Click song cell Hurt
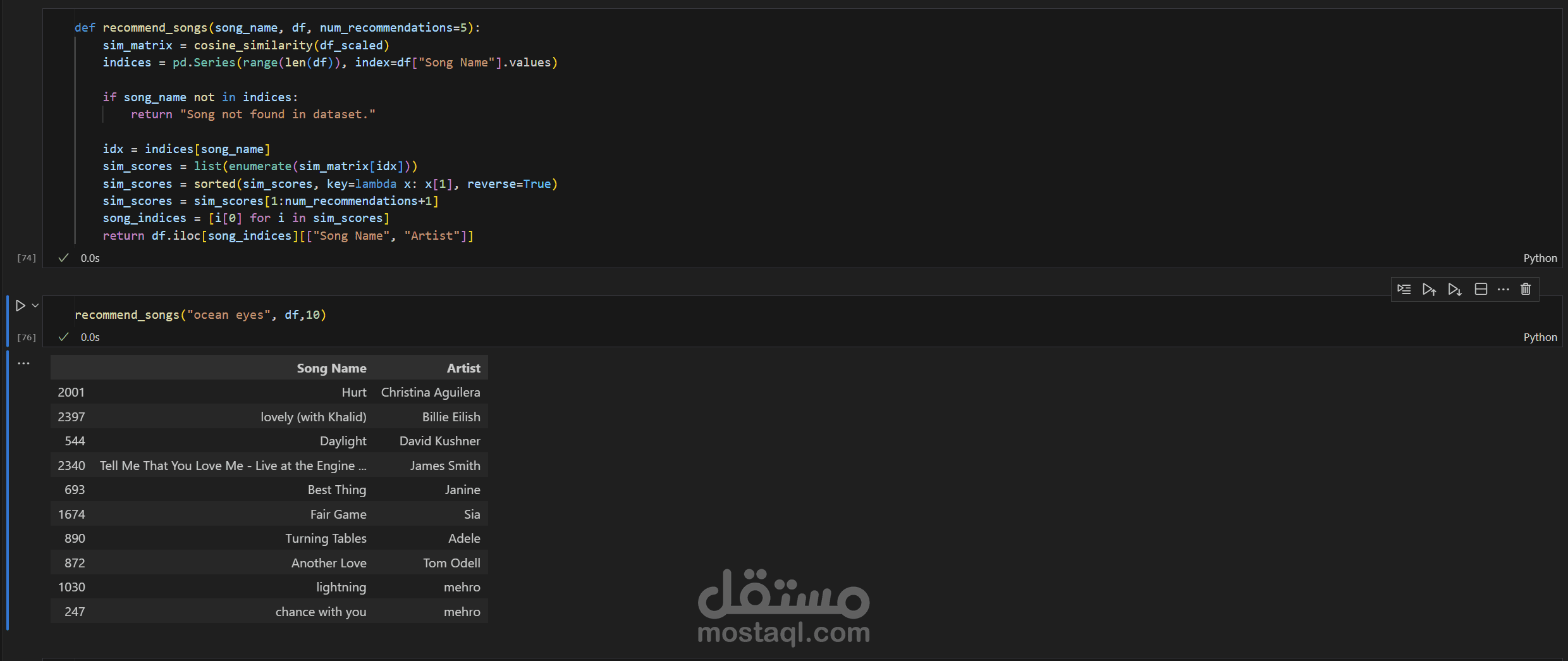The width and height of the screenshot is (1568, 661). coord(354,392)
